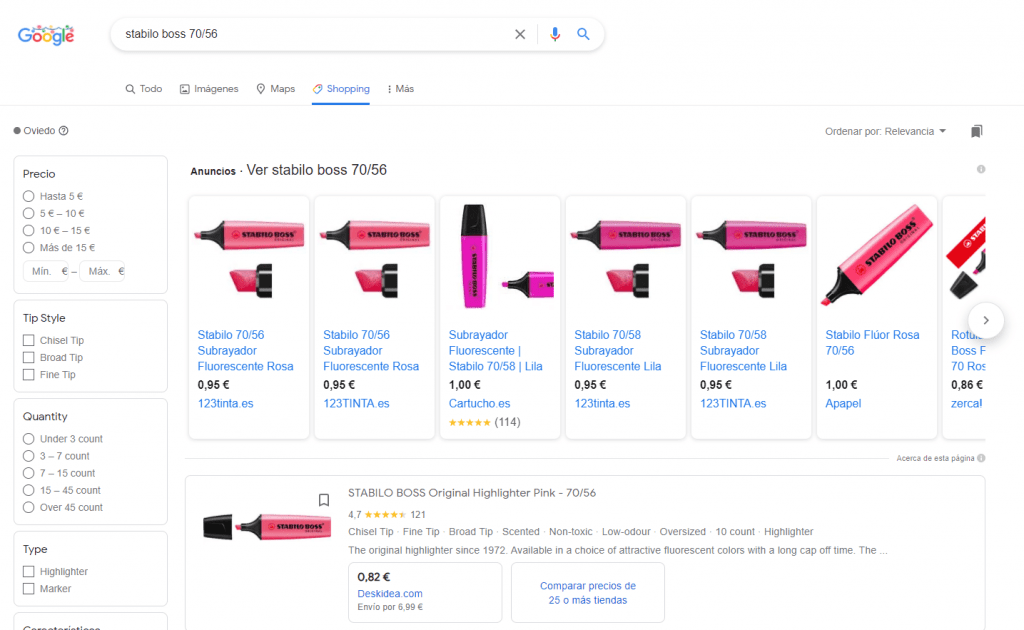Bookmark the STABILO BOSS Original Highlighter Pink result

click(x=323, y=500)
